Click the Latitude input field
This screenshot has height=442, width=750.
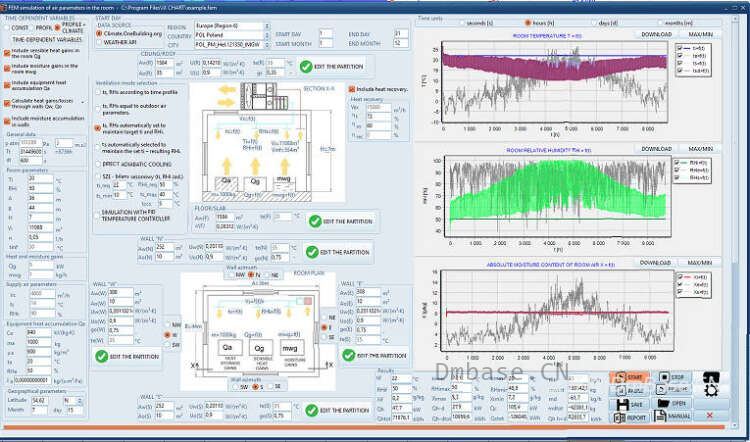click(40, 400)
